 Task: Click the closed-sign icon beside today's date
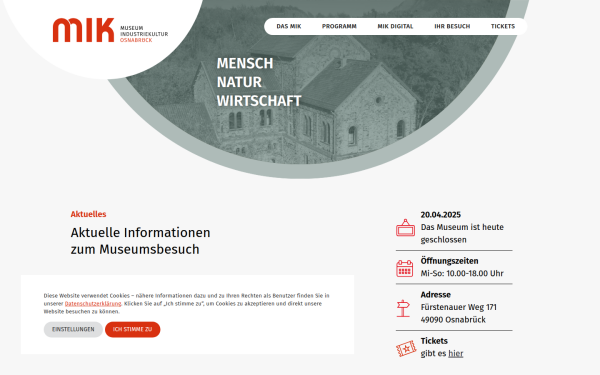tap(405, 228)
